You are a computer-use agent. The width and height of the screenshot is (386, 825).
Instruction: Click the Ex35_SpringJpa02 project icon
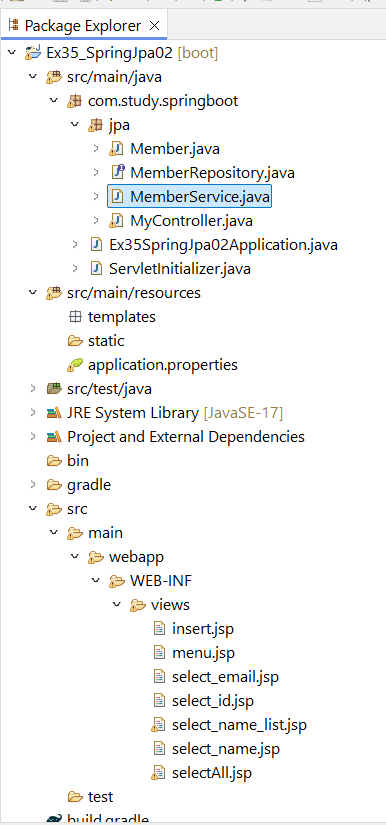[33, 53]
